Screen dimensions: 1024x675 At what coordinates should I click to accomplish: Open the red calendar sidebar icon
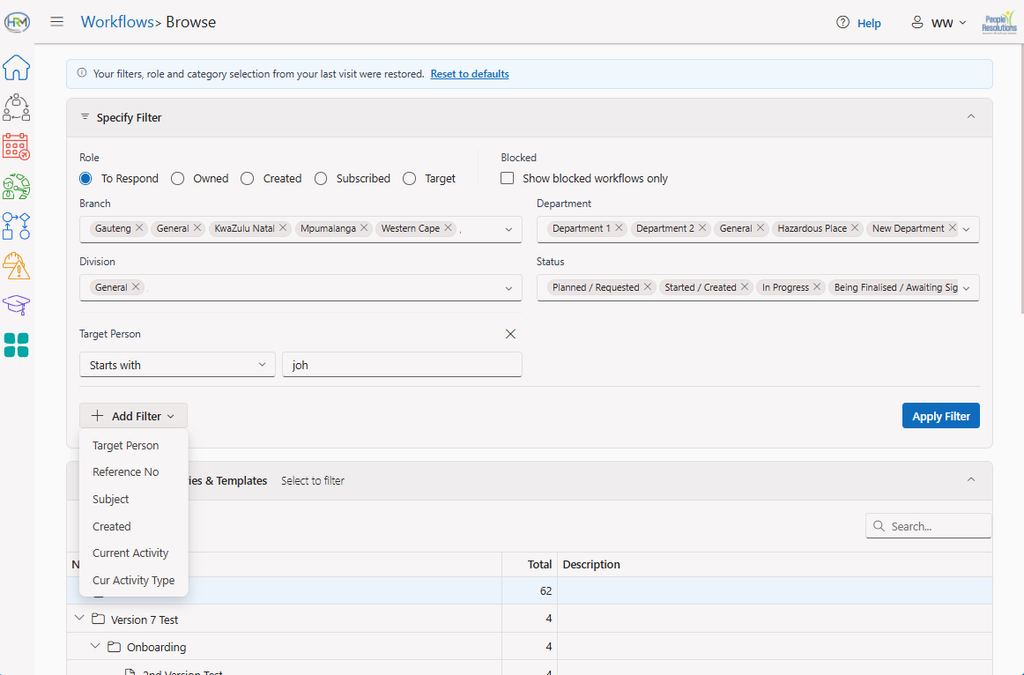(x=16, y=147)
